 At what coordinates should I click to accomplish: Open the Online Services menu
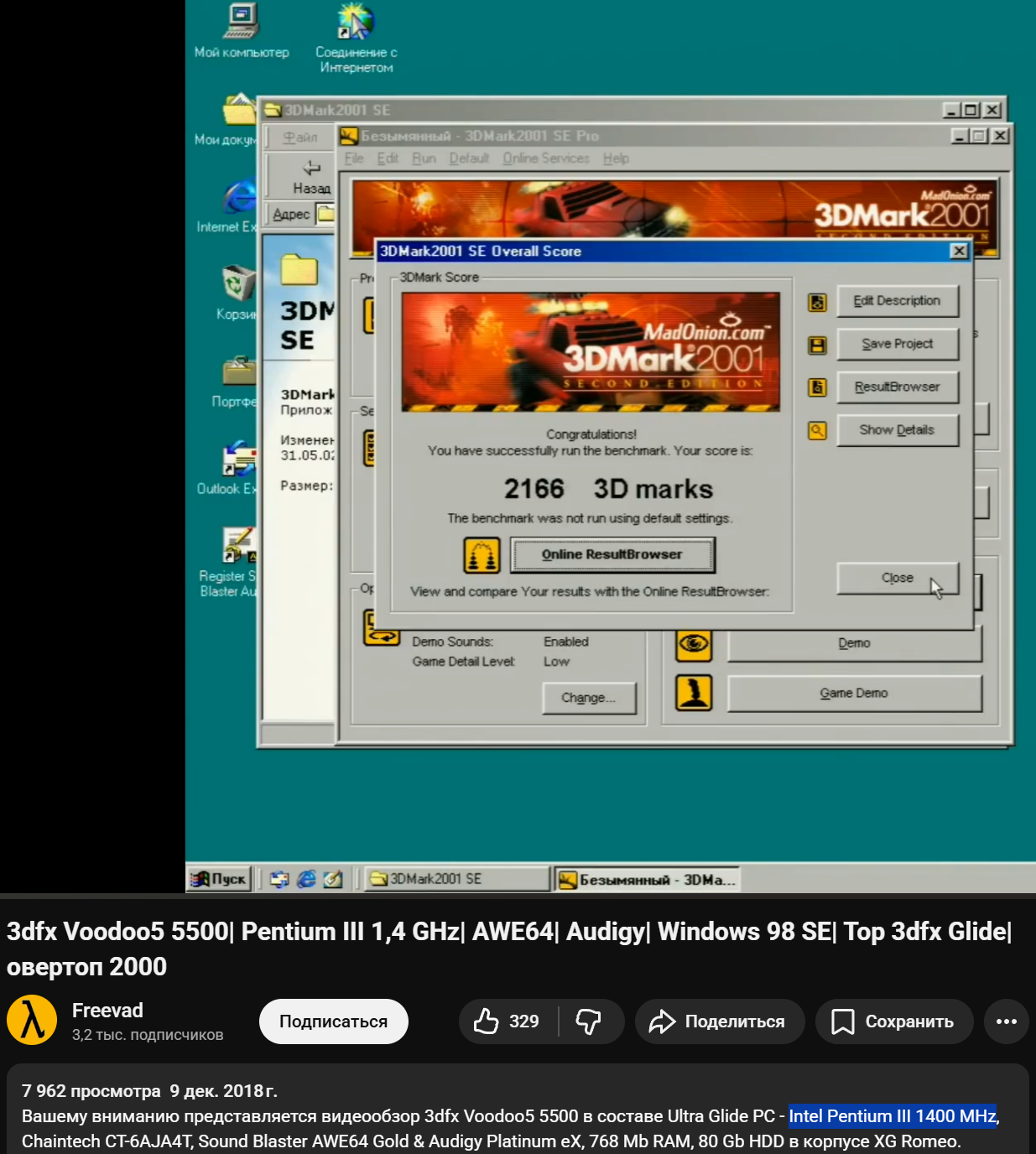[546, 159]
